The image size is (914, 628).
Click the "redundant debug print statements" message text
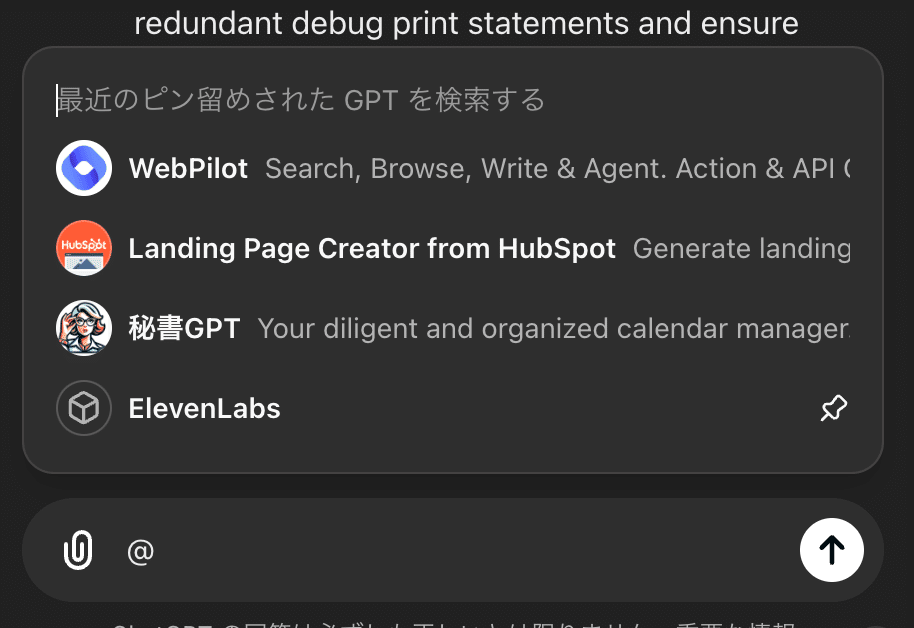(466, 22)
